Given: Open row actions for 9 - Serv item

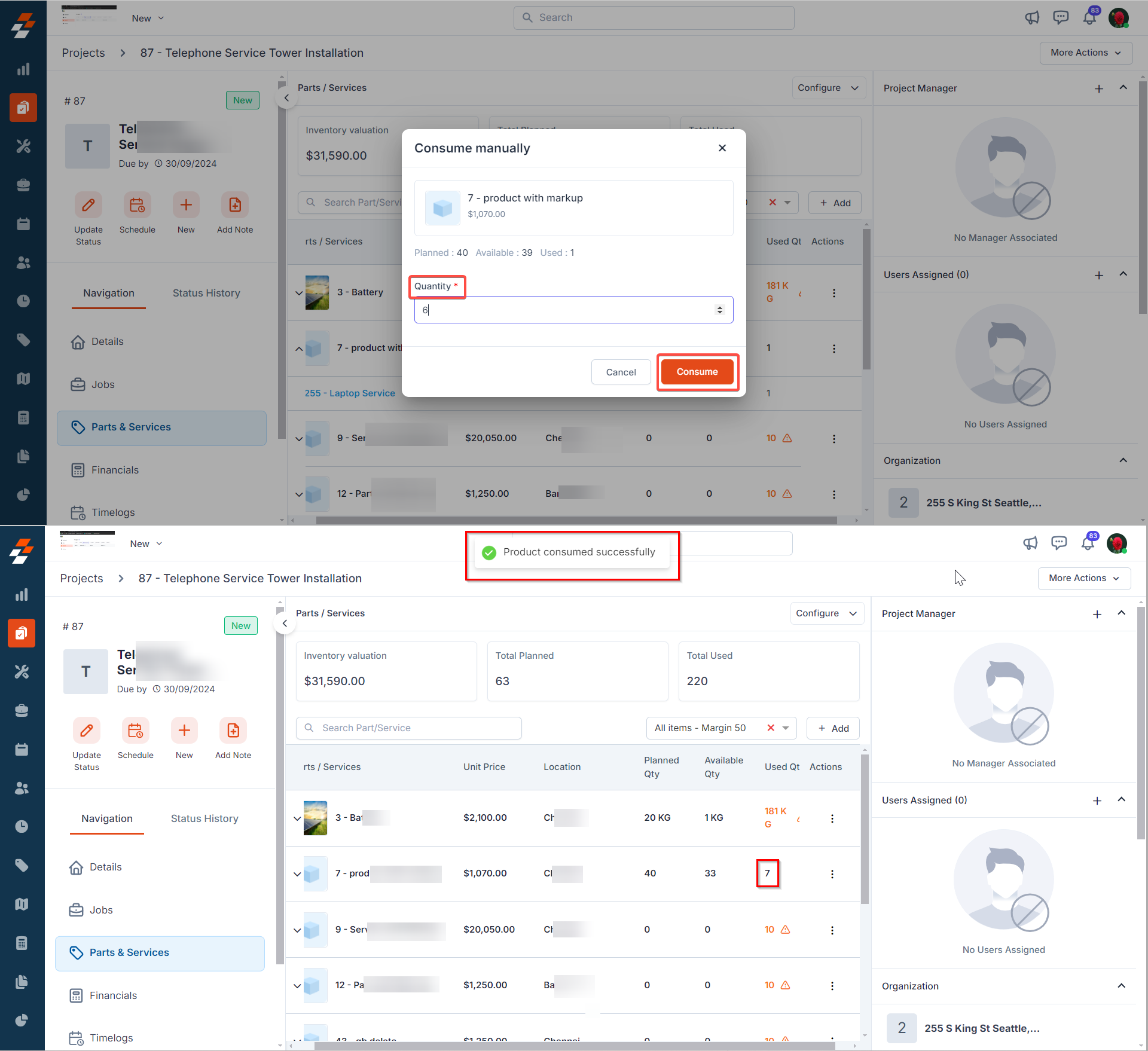Looking at the screenshot, I should tap(832, 930).
